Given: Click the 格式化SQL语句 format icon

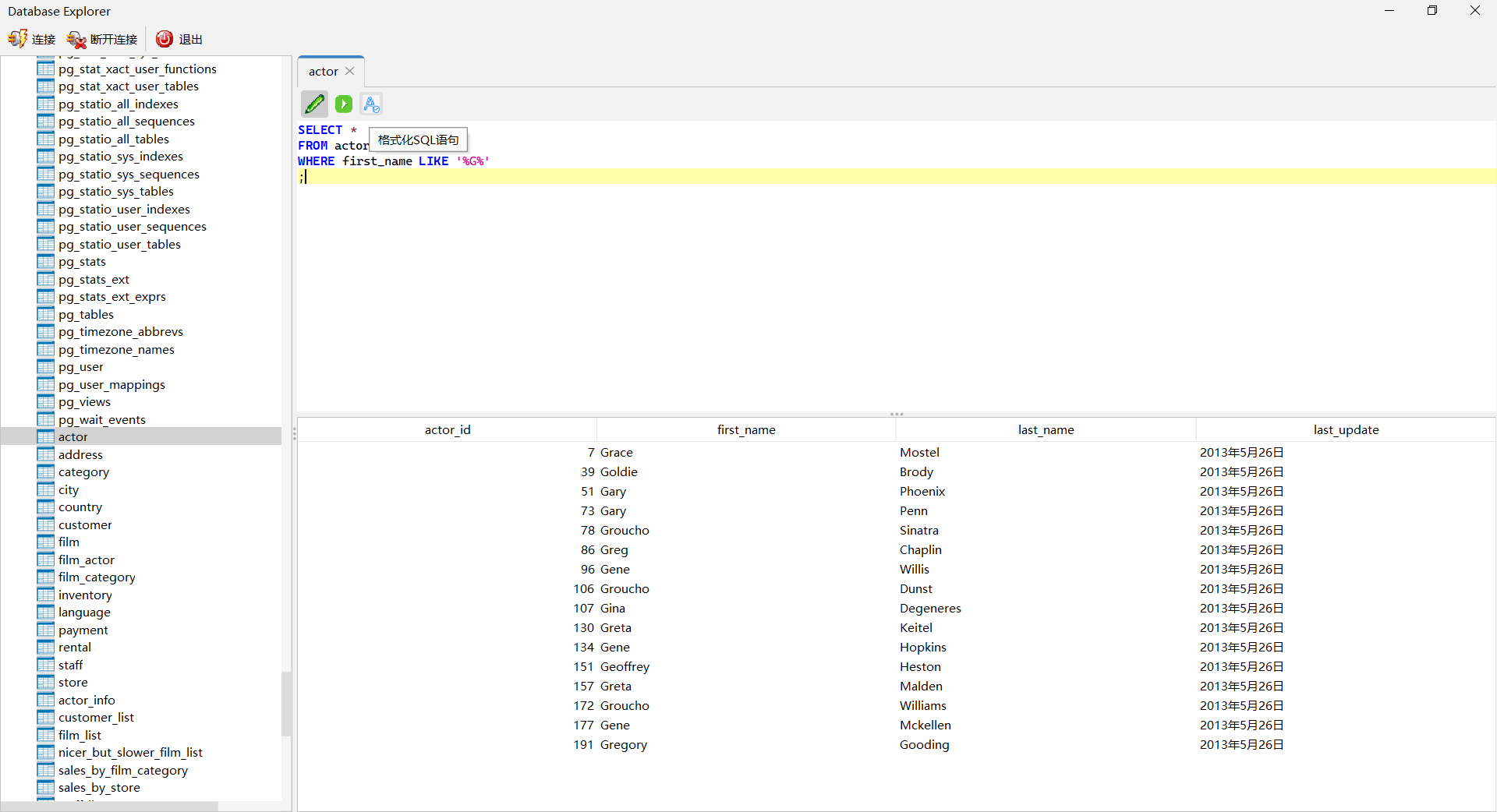Looking at the screenshot, I should click(371, 104).
